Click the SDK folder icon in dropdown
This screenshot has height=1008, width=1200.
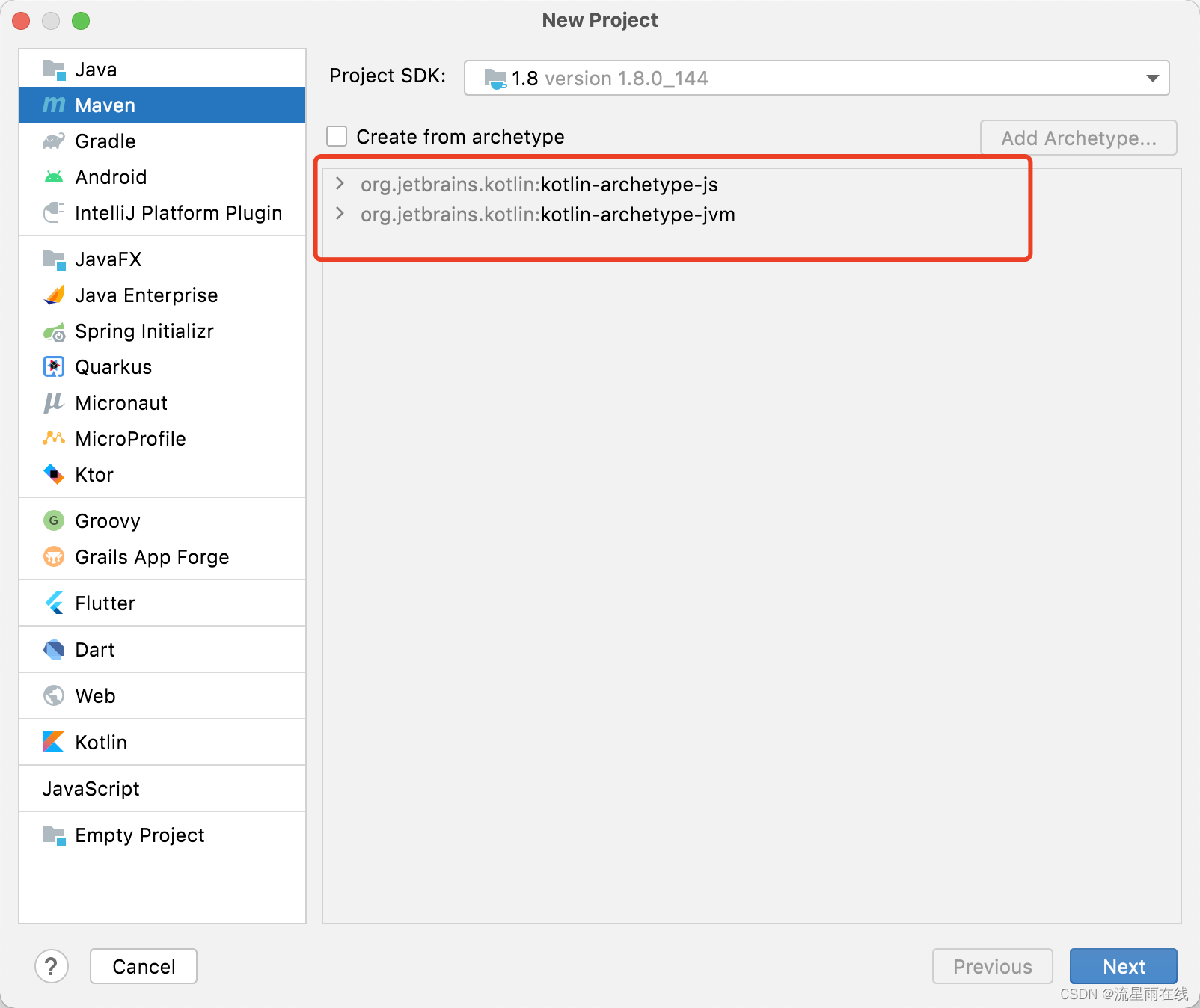coord(495,79)
